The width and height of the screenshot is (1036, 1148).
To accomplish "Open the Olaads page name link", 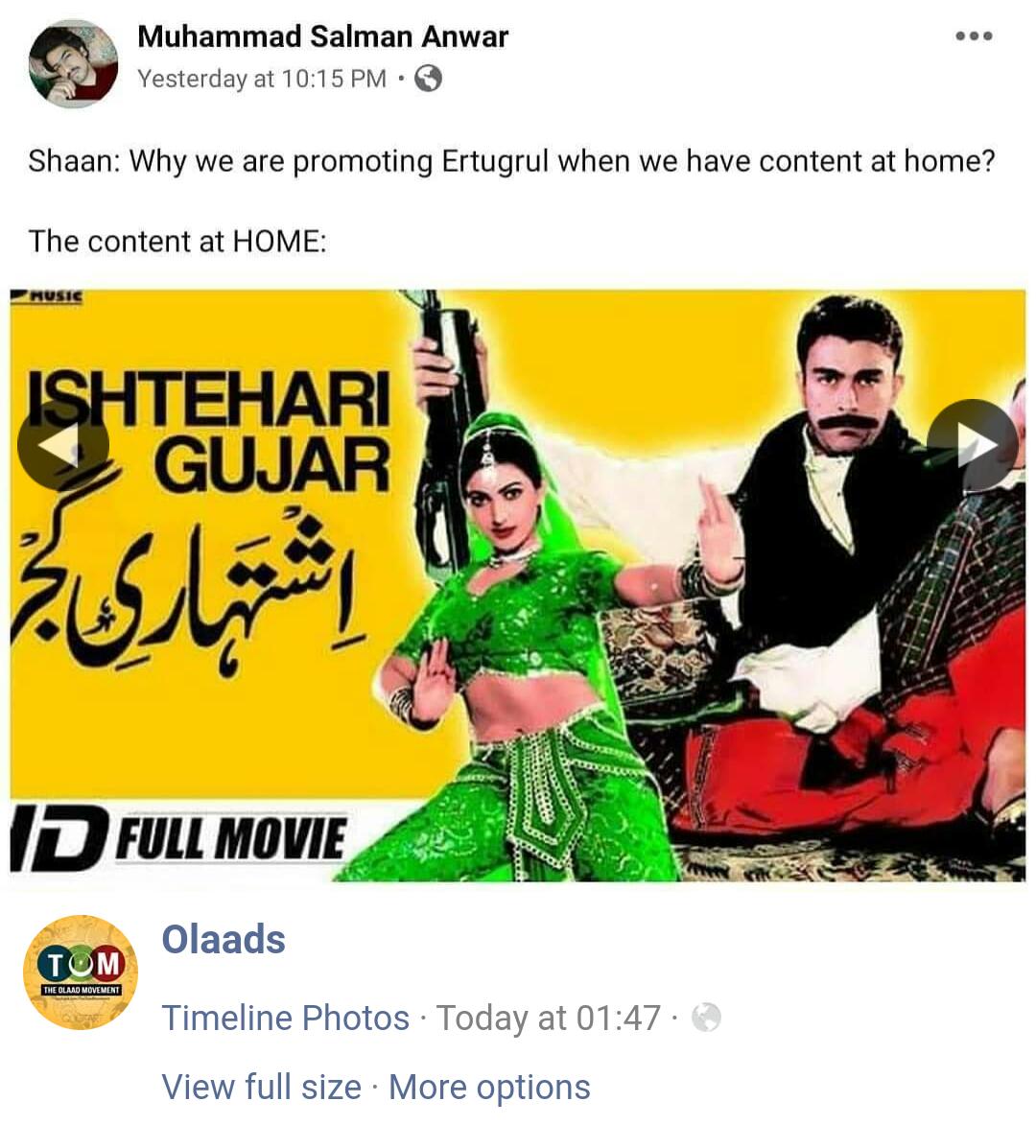I will pyautogui.click(x=224, y=939).
